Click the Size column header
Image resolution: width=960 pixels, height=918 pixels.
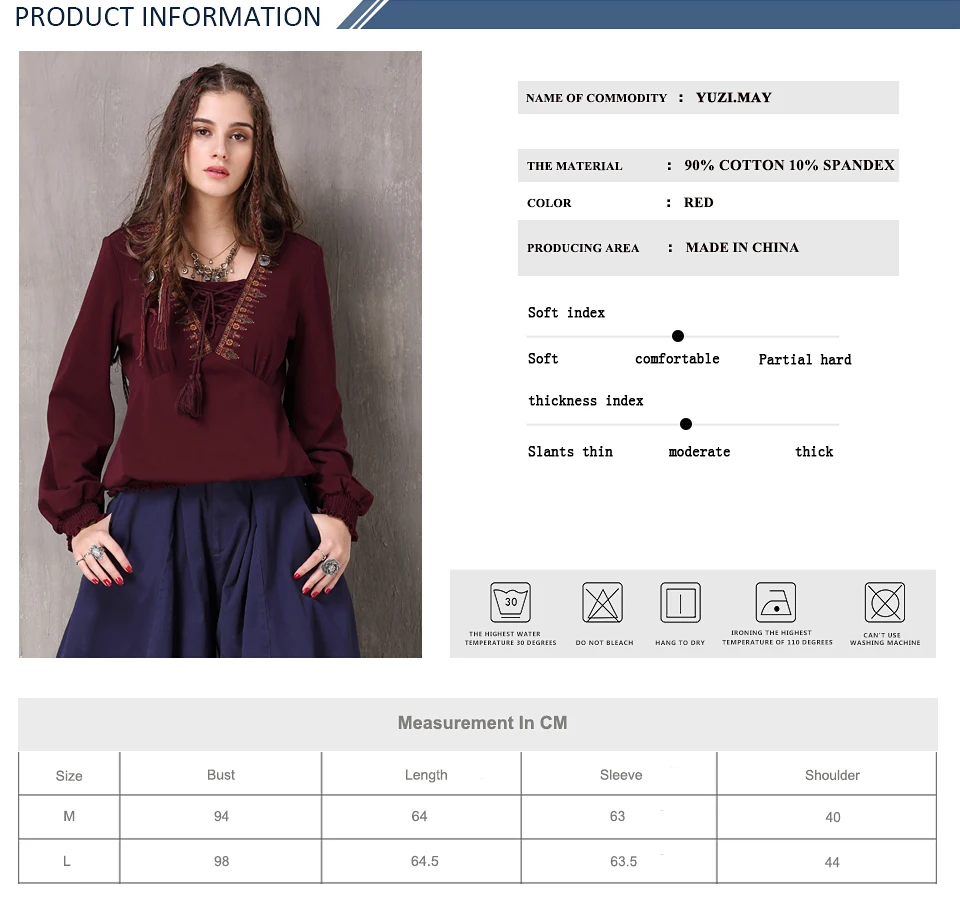coord(69,776)
